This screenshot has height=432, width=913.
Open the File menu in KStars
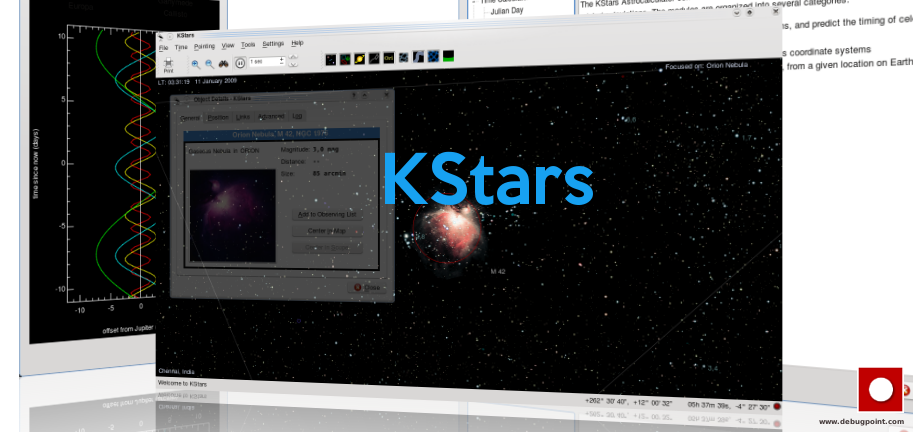pyautogui.click(x=164, y=47)
